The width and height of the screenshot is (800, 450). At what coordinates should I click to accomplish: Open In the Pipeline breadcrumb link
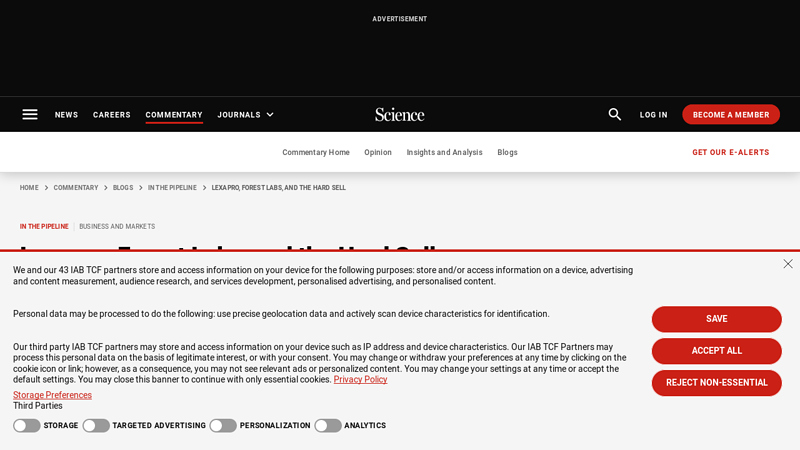pyautogui.click(x=172, y=188)
